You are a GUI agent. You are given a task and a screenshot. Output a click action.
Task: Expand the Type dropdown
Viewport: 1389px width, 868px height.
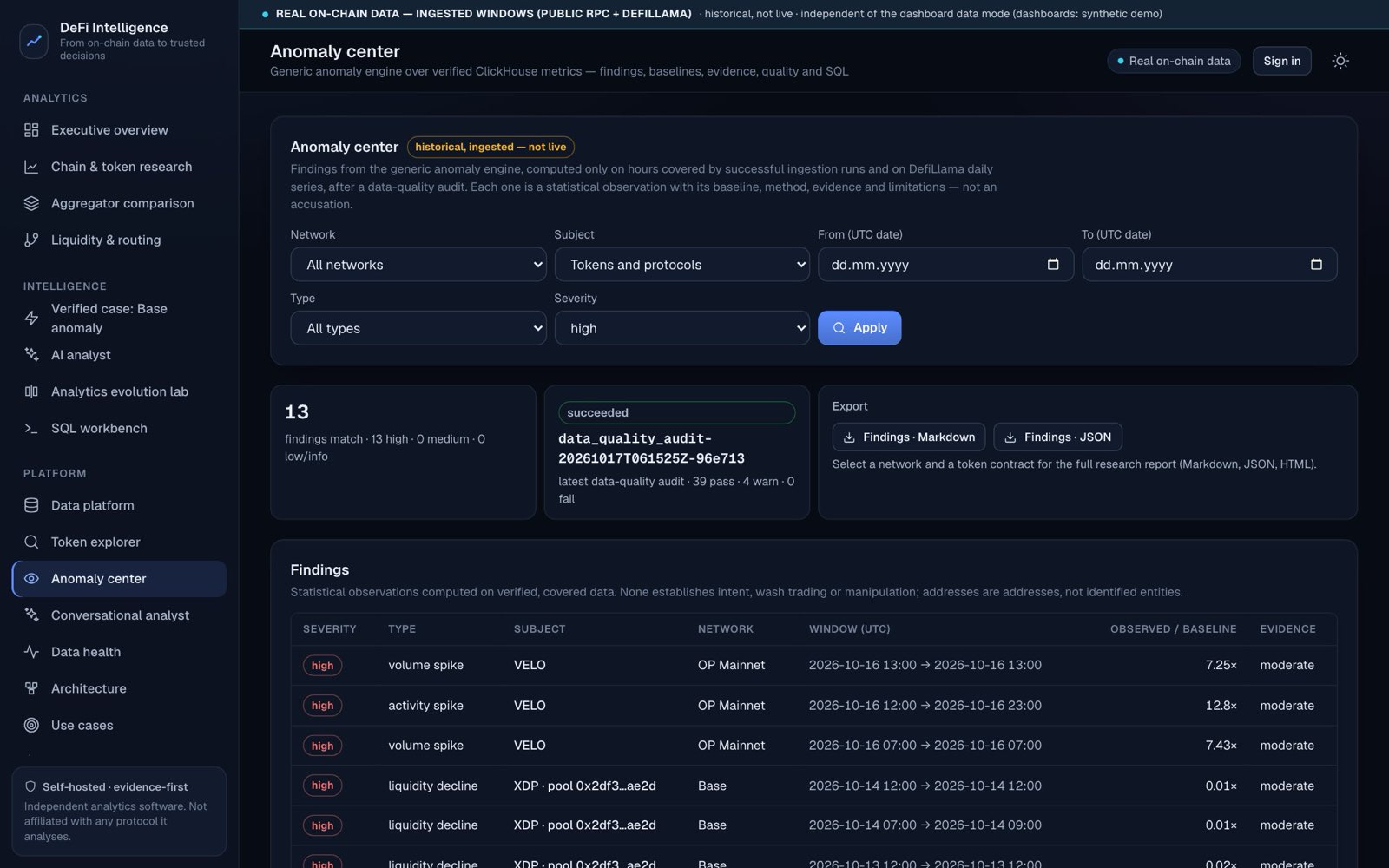(418, 328)
